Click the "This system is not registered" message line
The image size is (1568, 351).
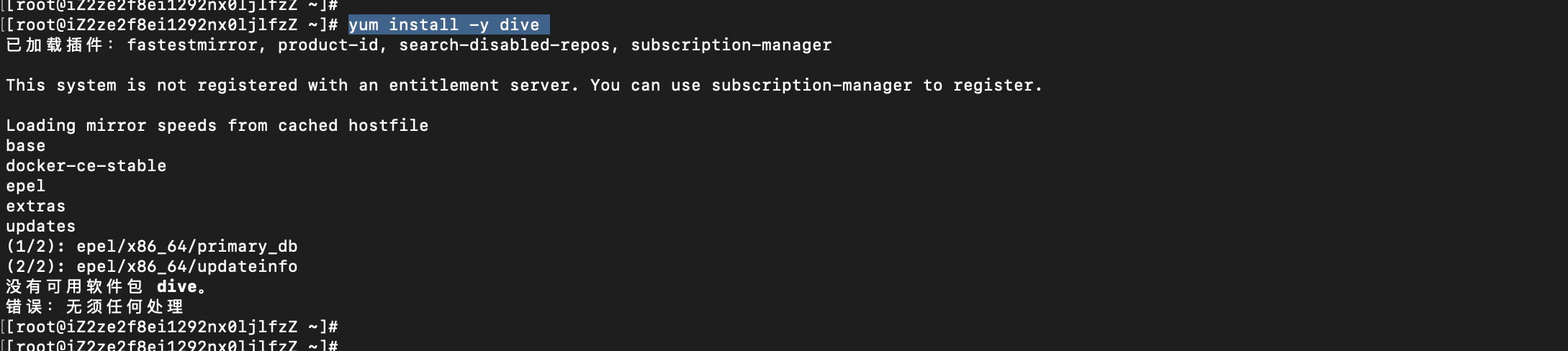click(524, 86)
